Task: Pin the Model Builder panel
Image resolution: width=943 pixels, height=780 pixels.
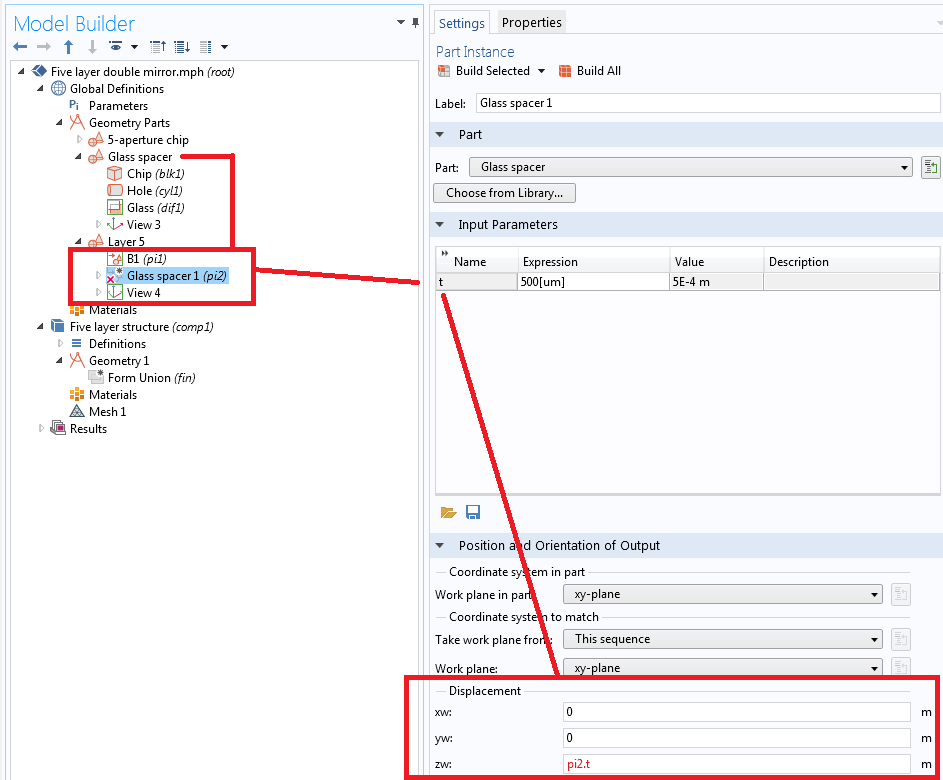Action: (416, 22)
